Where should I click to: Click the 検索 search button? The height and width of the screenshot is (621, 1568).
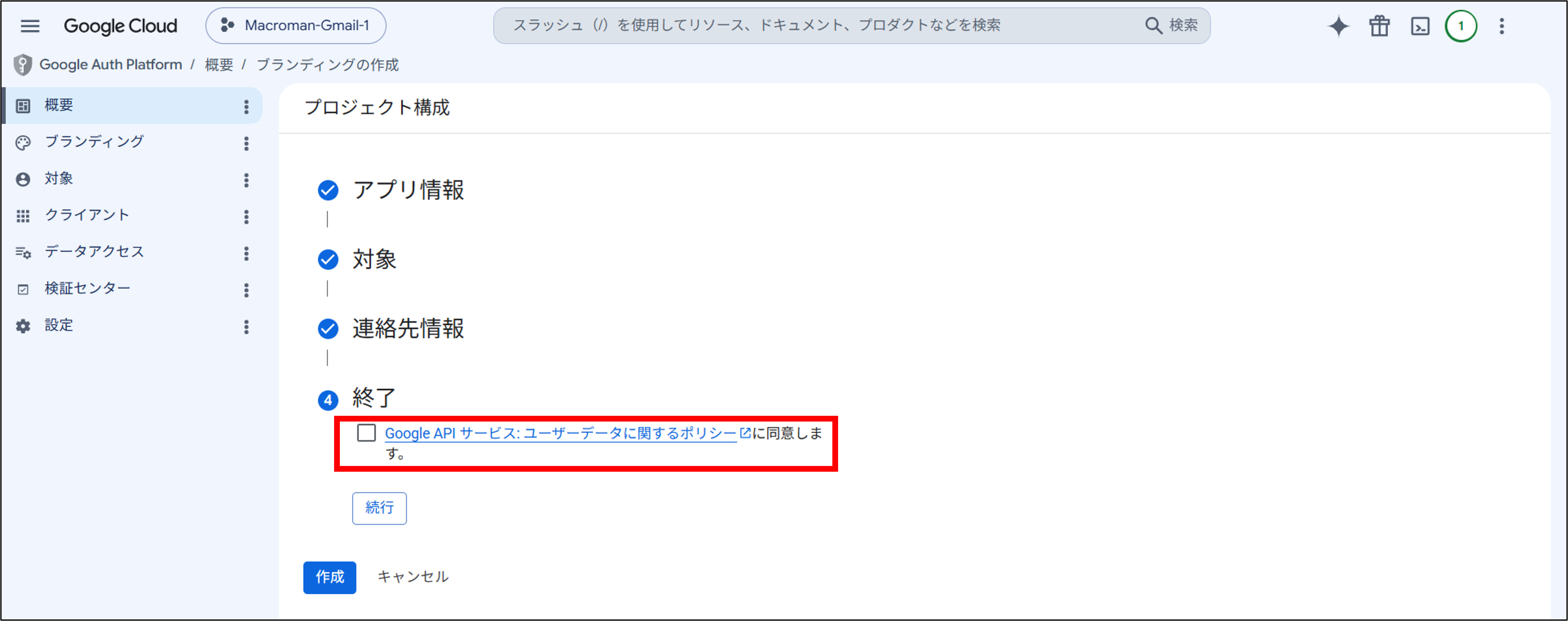(x=1172, y=25)
